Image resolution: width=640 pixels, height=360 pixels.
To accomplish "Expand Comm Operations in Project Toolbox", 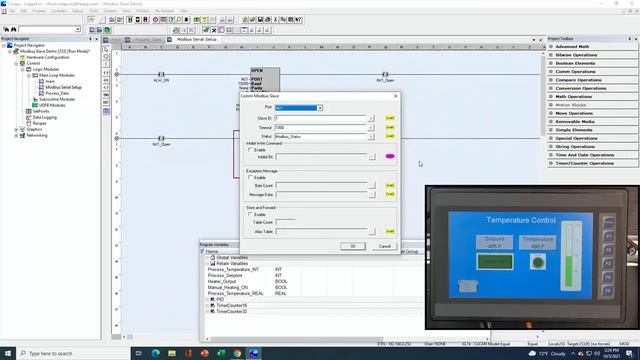I will click(x=551, y=71).
